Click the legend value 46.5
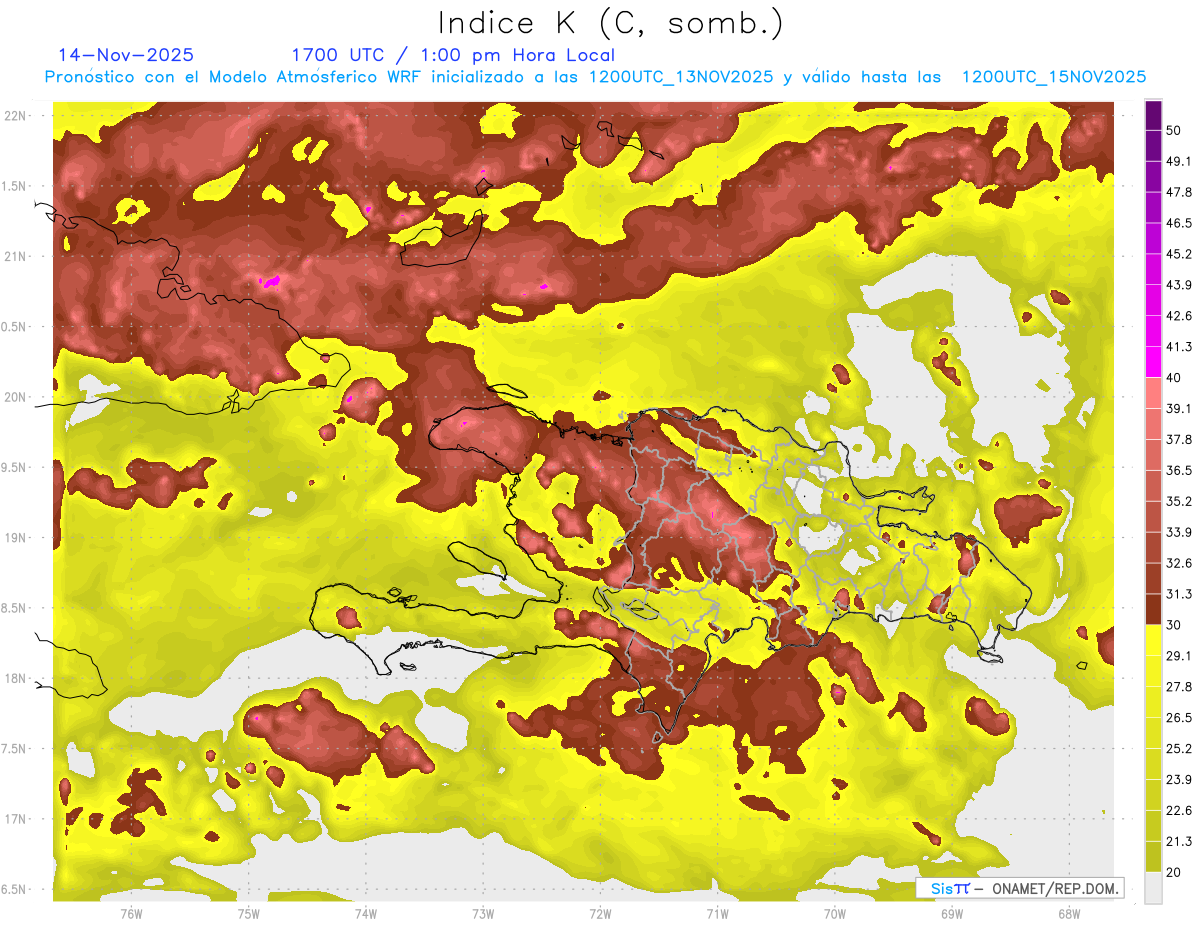 1179,223
